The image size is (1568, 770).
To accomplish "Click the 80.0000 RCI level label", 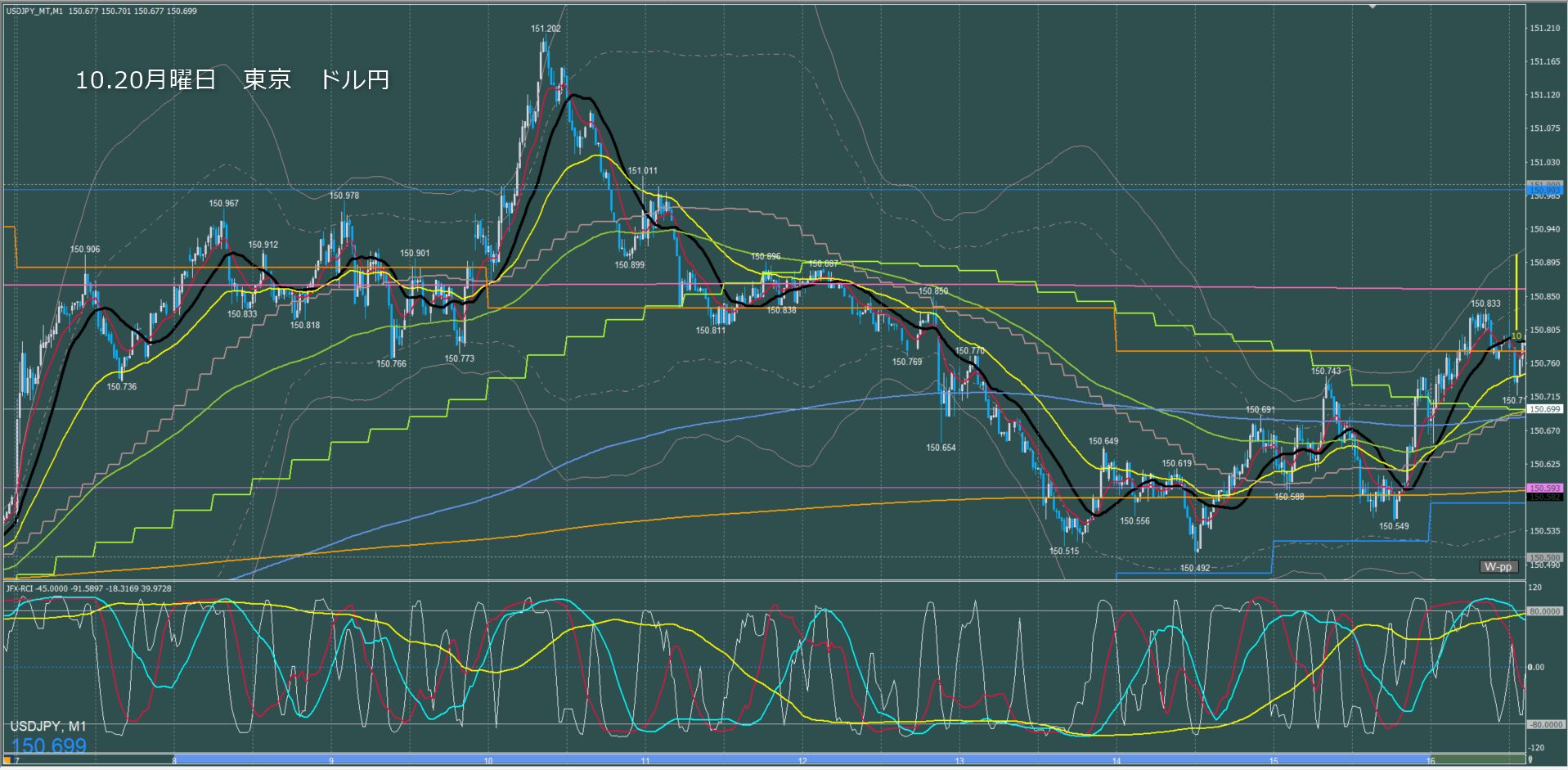I will coord(1545,612).
